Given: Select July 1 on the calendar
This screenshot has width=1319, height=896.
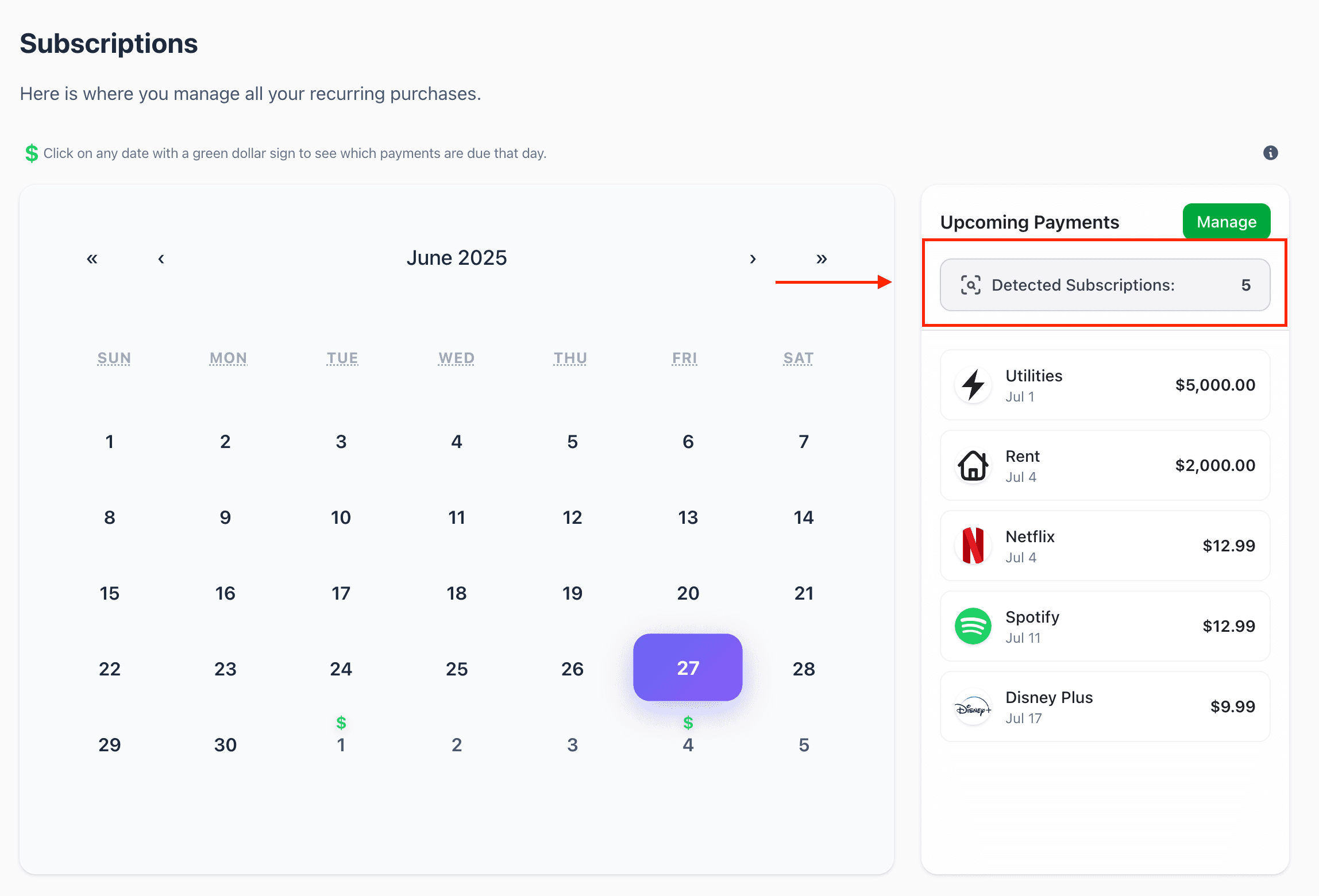Looking at the screenshot, I should [341, 745].
